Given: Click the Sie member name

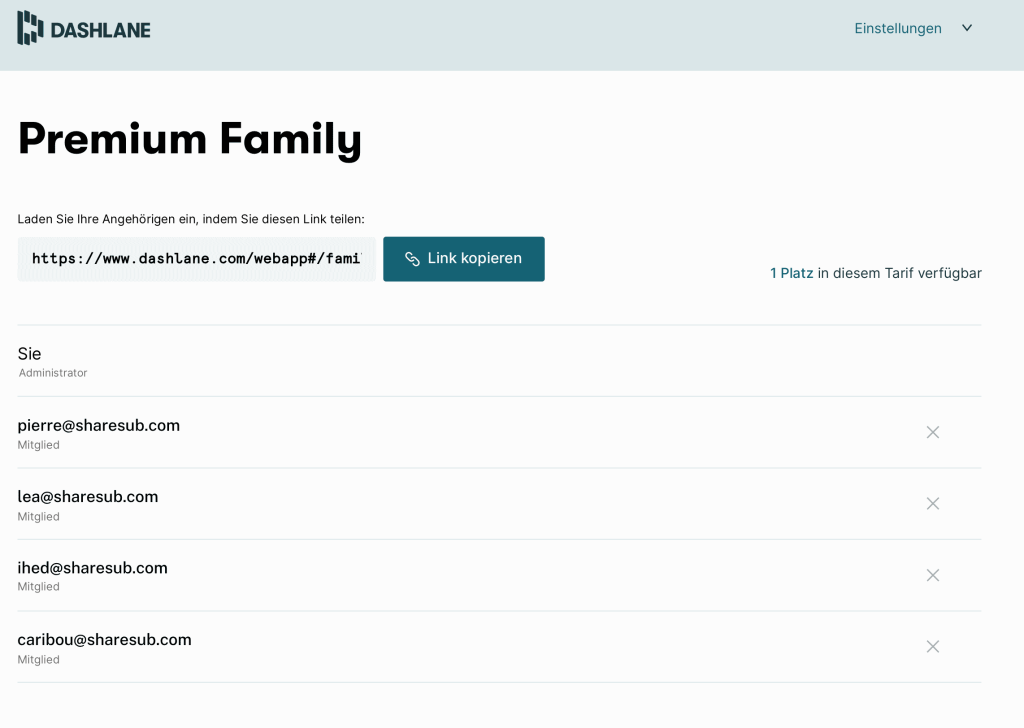Looking at the screenshot, I should [29, 354].
